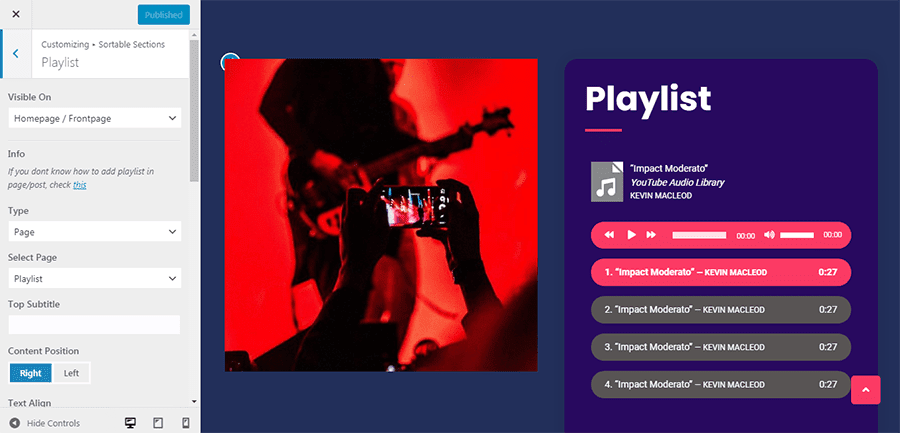Viewport: 900px width, 433px height.
Task: Switch to tablet preview mode
Action: click(x=158, y=423)
